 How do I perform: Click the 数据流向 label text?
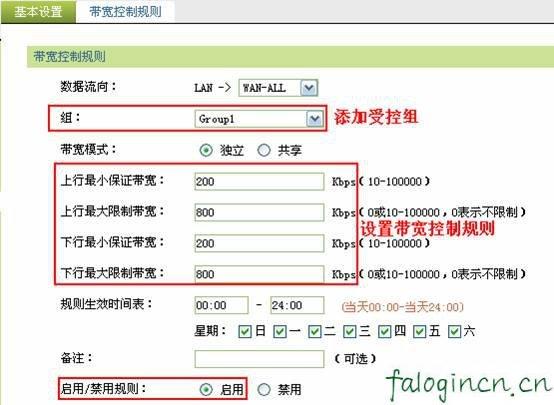88,86
